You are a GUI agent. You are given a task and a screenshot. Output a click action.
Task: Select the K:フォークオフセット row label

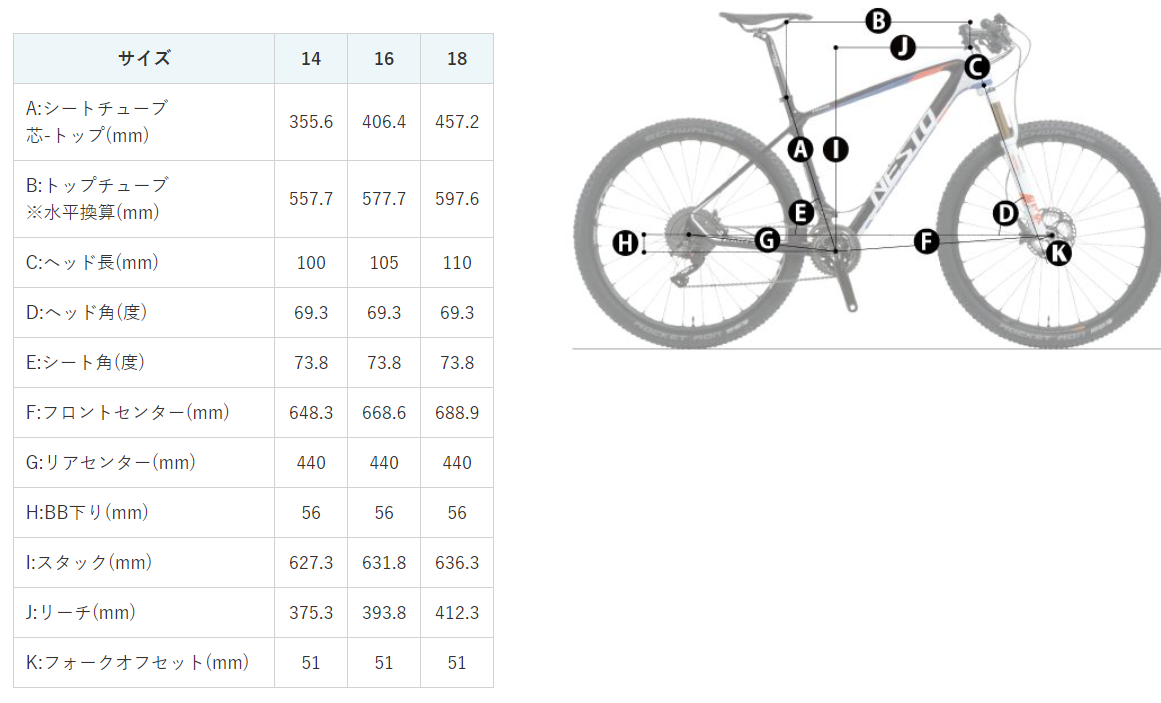[x=144, y=662]
